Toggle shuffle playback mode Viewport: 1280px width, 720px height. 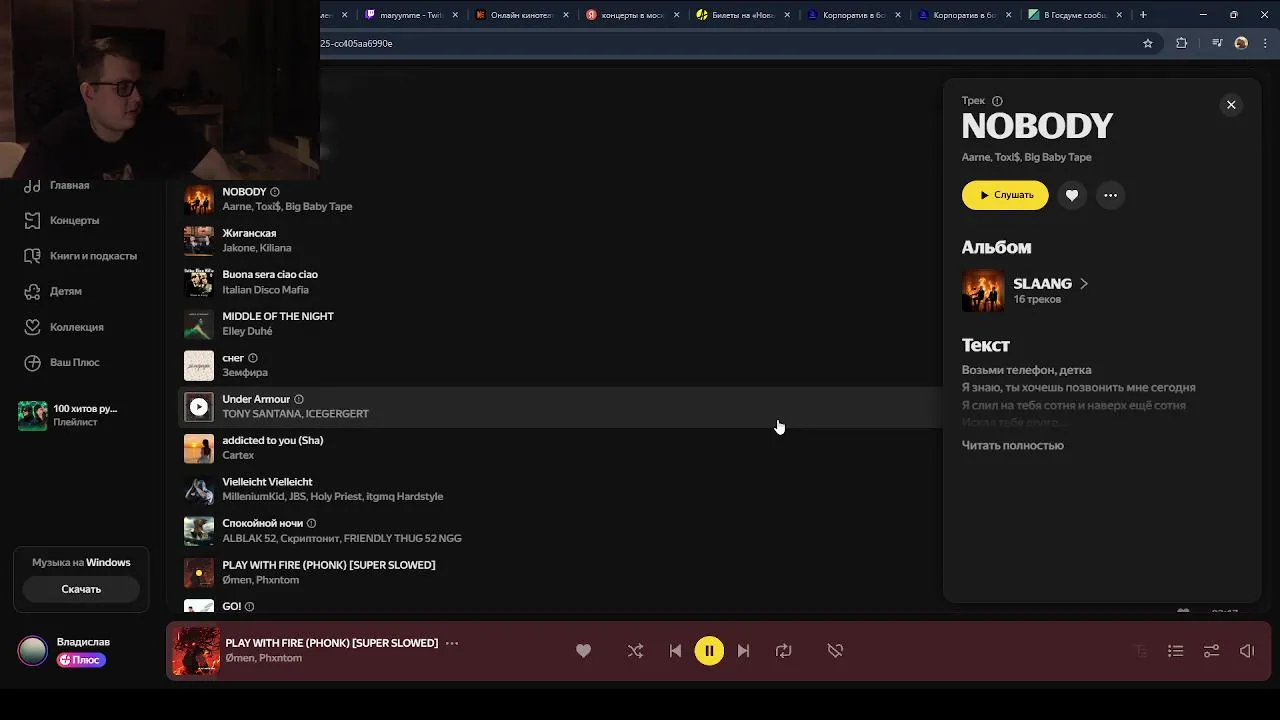[x=635, y=651]
